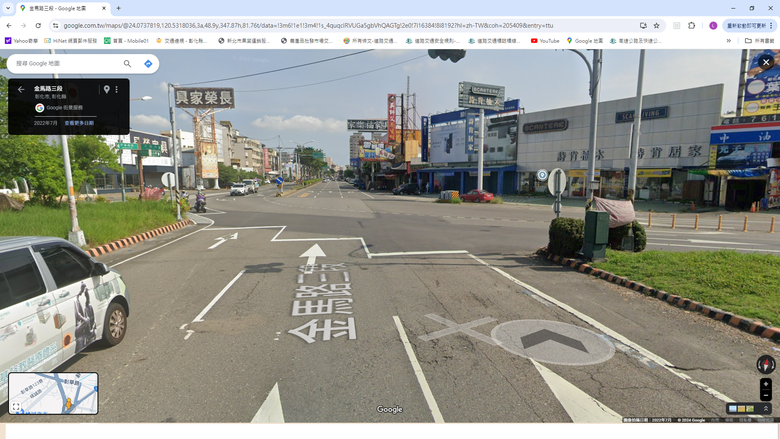
Task: Open the tab search dropdown arrow
Action: click(x=8, y=8)
